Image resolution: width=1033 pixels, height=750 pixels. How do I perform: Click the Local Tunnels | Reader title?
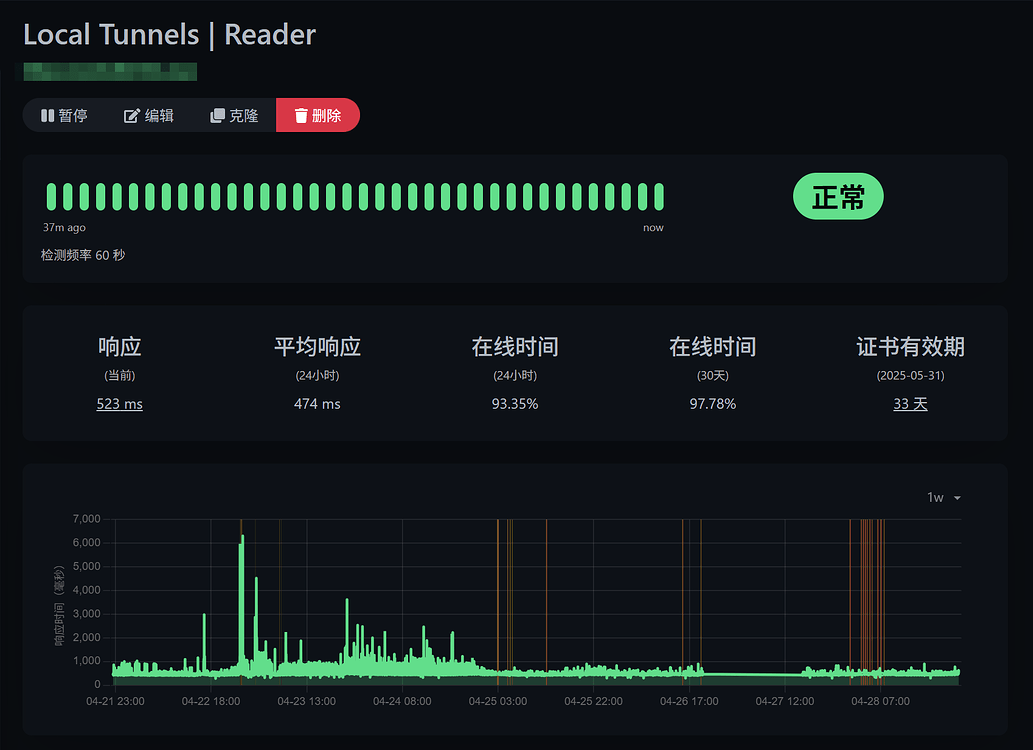(169, 35)
